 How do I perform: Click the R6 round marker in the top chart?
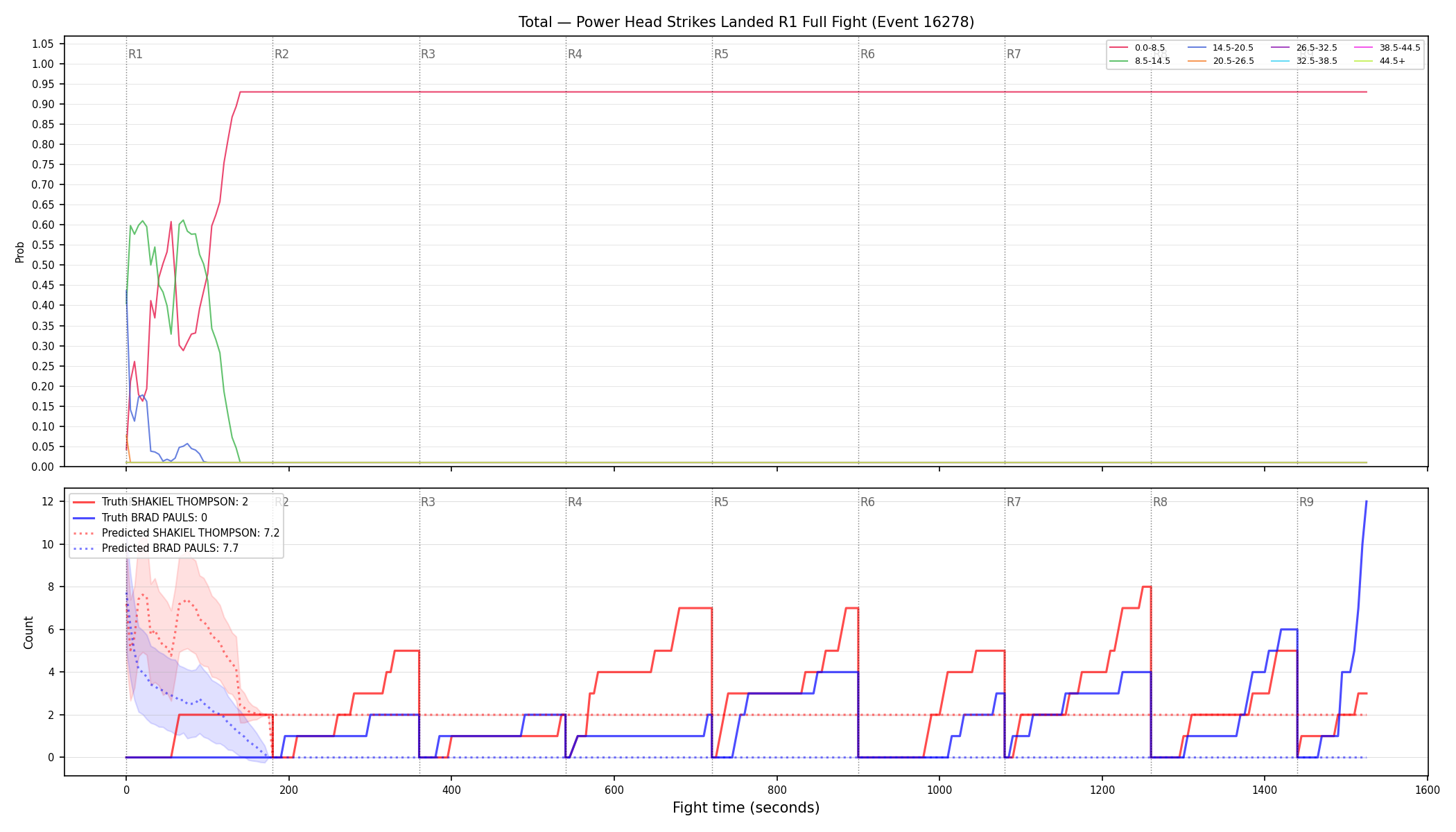[867, 54]
